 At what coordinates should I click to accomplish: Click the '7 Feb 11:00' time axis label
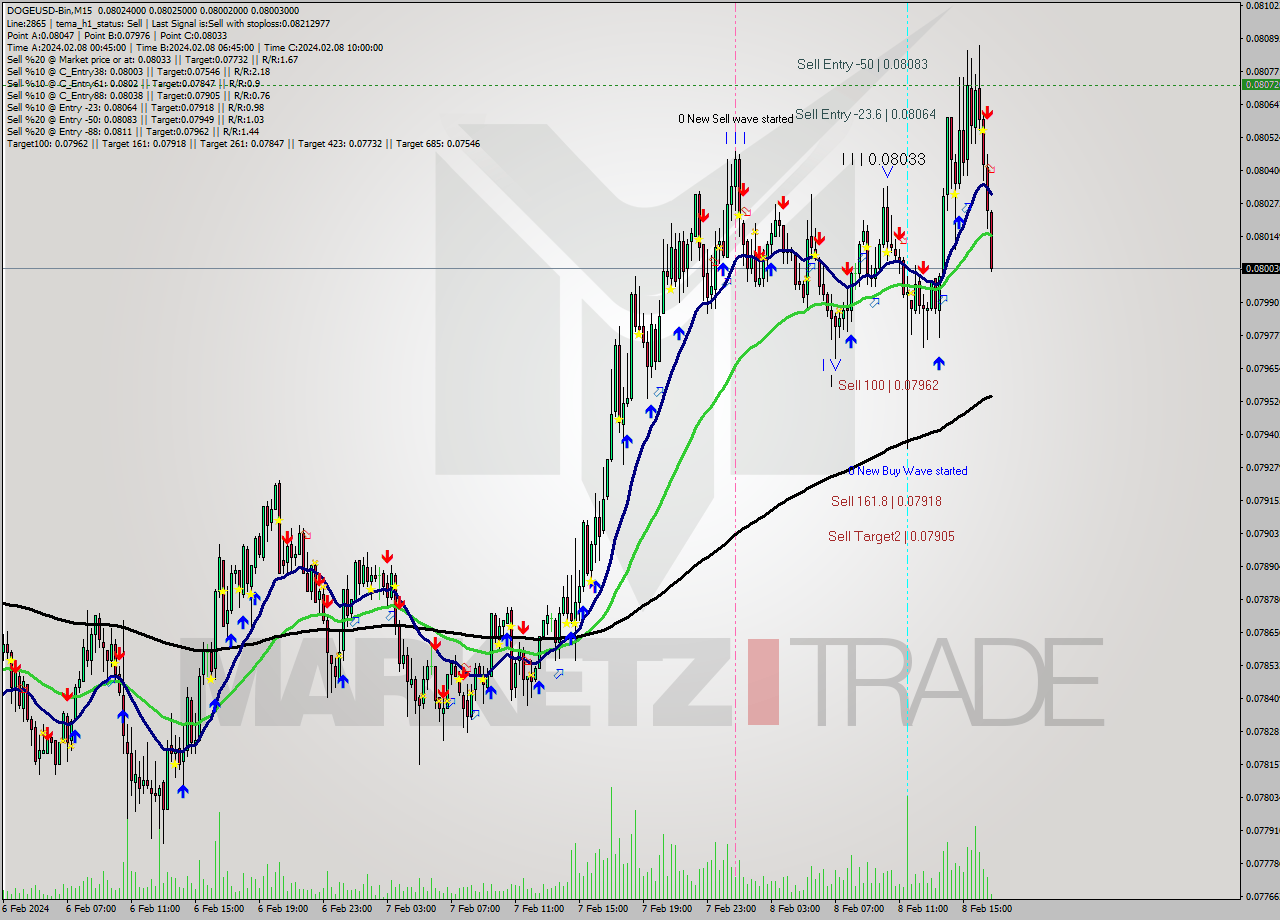(539, 909)
